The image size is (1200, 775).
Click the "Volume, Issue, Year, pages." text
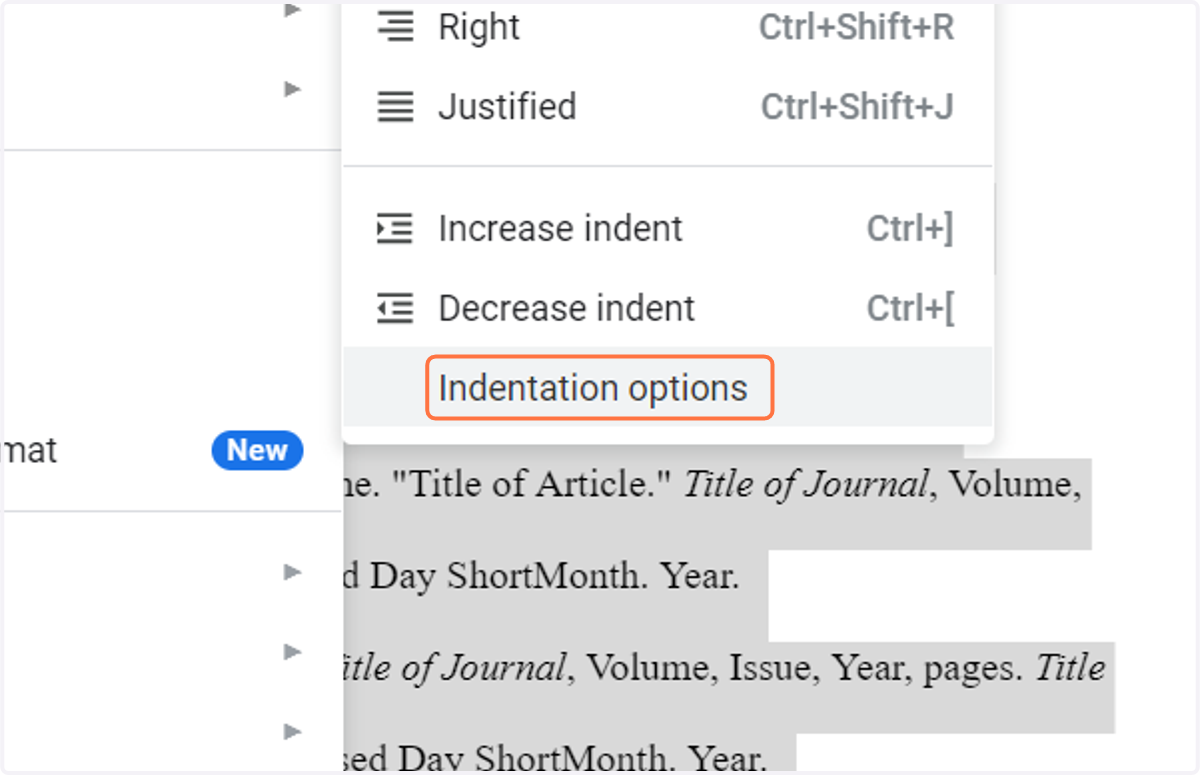pyautogui.click(x=804, y=667)
